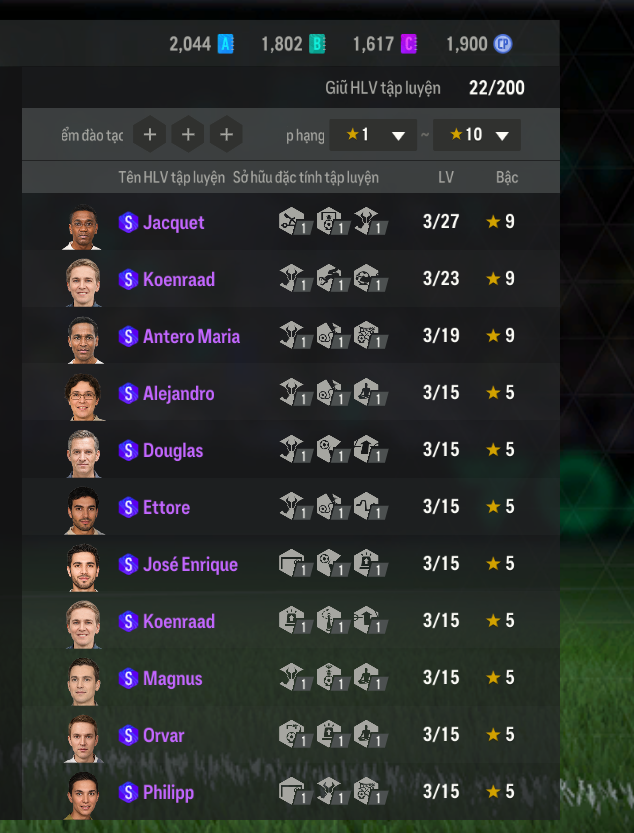
Task: Add a trait in the first plus filter slot
Action: [x=150, y=134]
